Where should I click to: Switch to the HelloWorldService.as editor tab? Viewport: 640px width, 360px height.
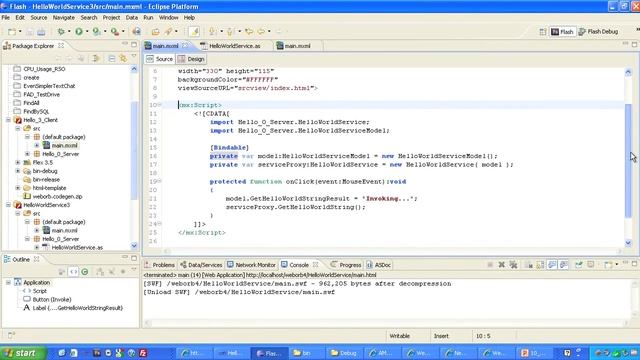click(x=234, y=46)
